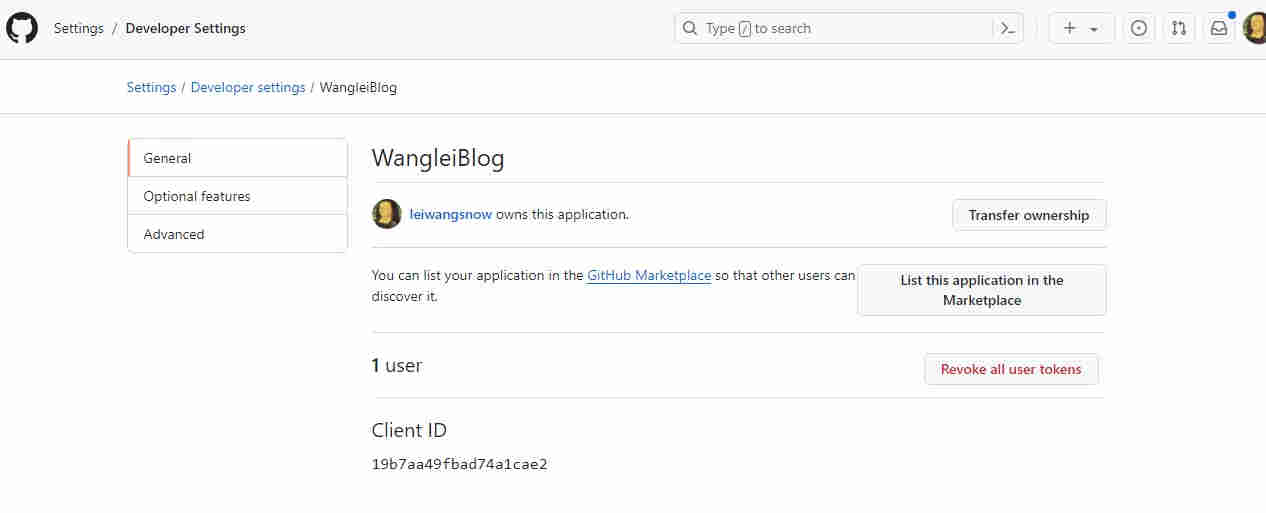The image size is (1266, 513).
Task: Click the leiwangsnow owner avatar image
Action: coord(387,214)
